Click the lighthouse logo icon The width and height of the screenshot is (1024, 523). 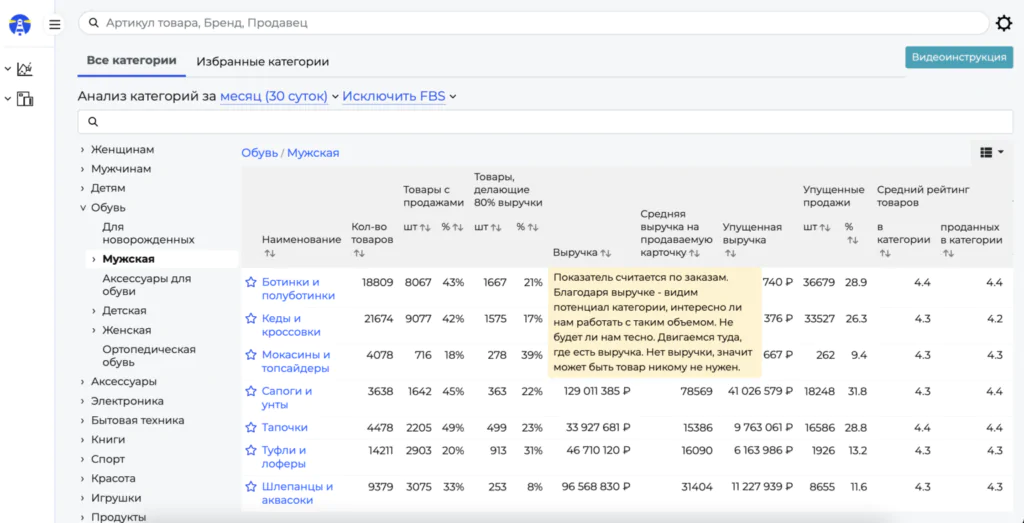20,24
